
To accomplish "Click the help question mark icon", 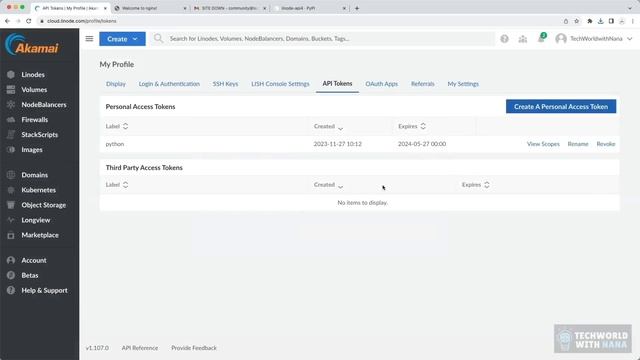I will pos(504,39).
